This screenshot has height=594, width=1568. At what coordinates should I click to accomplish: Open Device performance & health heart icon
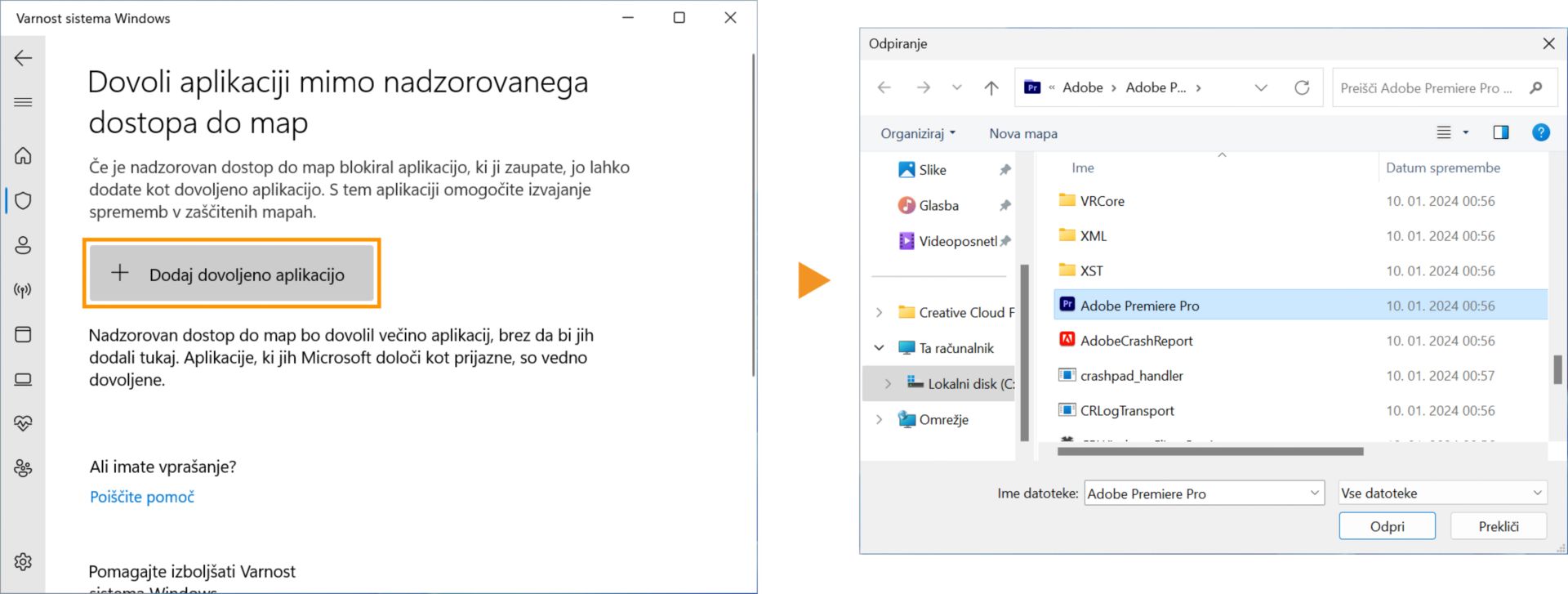(x=24, y=423)
